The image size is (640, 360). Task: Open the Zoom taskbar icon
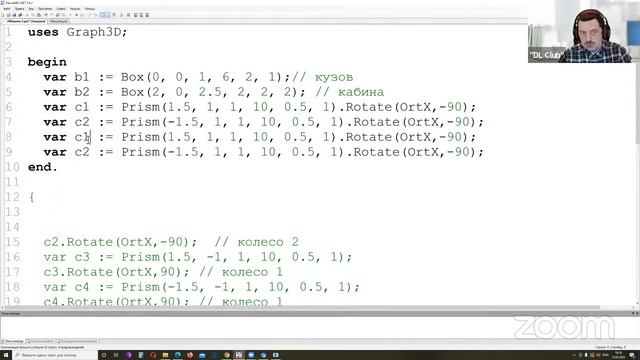pyautogui.click(x=251, y=355)
